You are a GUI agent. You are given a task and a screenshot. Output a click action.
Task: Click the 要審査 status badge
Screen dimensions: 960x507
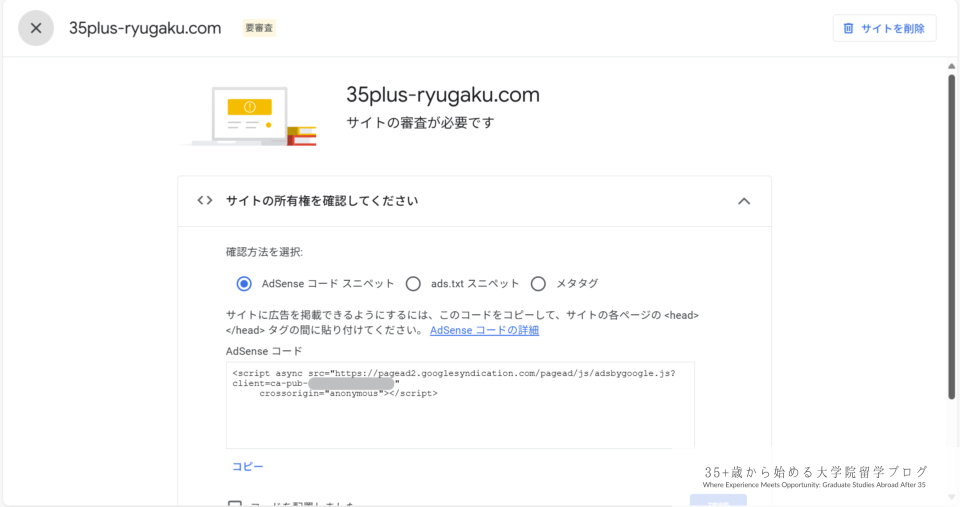[260, 28]
